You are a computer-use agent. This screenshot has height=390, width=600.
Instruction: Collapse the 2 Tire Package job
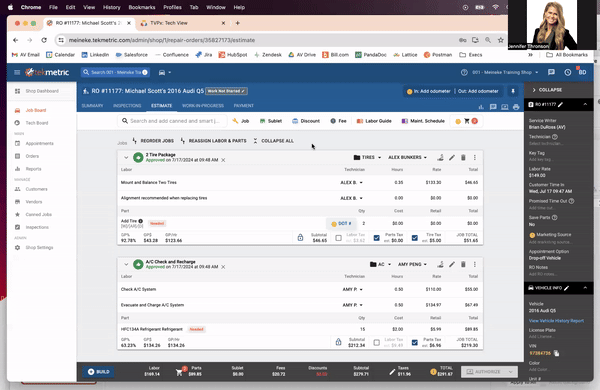pyautogui.click(x=126, y=157)
